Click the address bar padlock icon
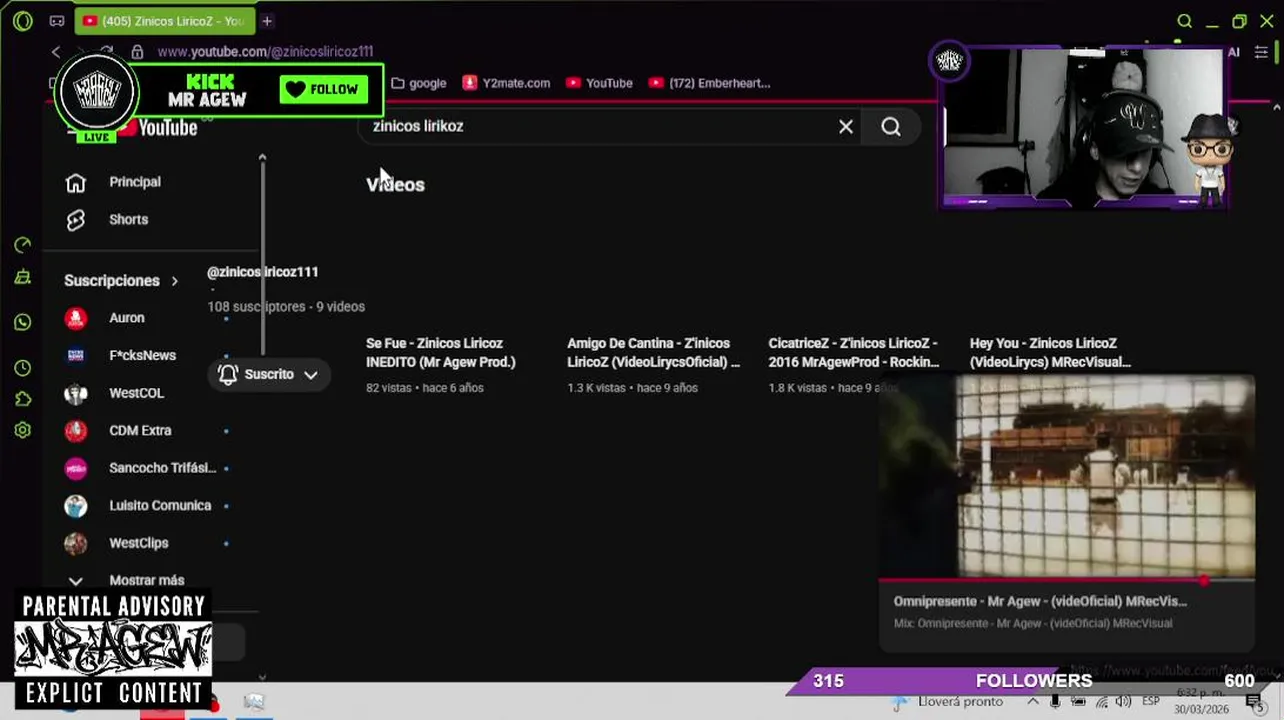The width and height of the screenshot is (1284, 720). coord(137,52)
